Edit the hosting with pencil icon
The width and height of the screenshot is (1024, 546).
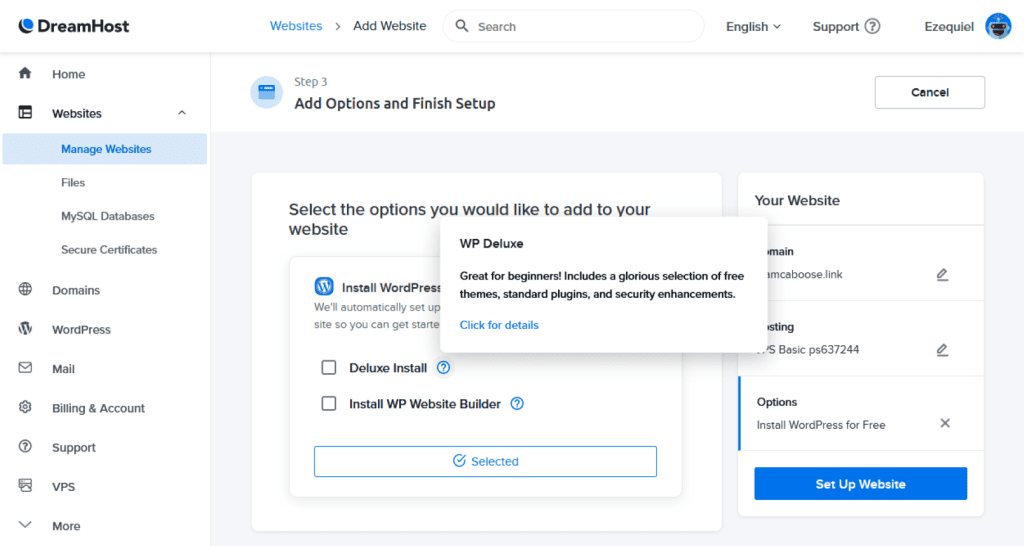[x=942, y=350]
